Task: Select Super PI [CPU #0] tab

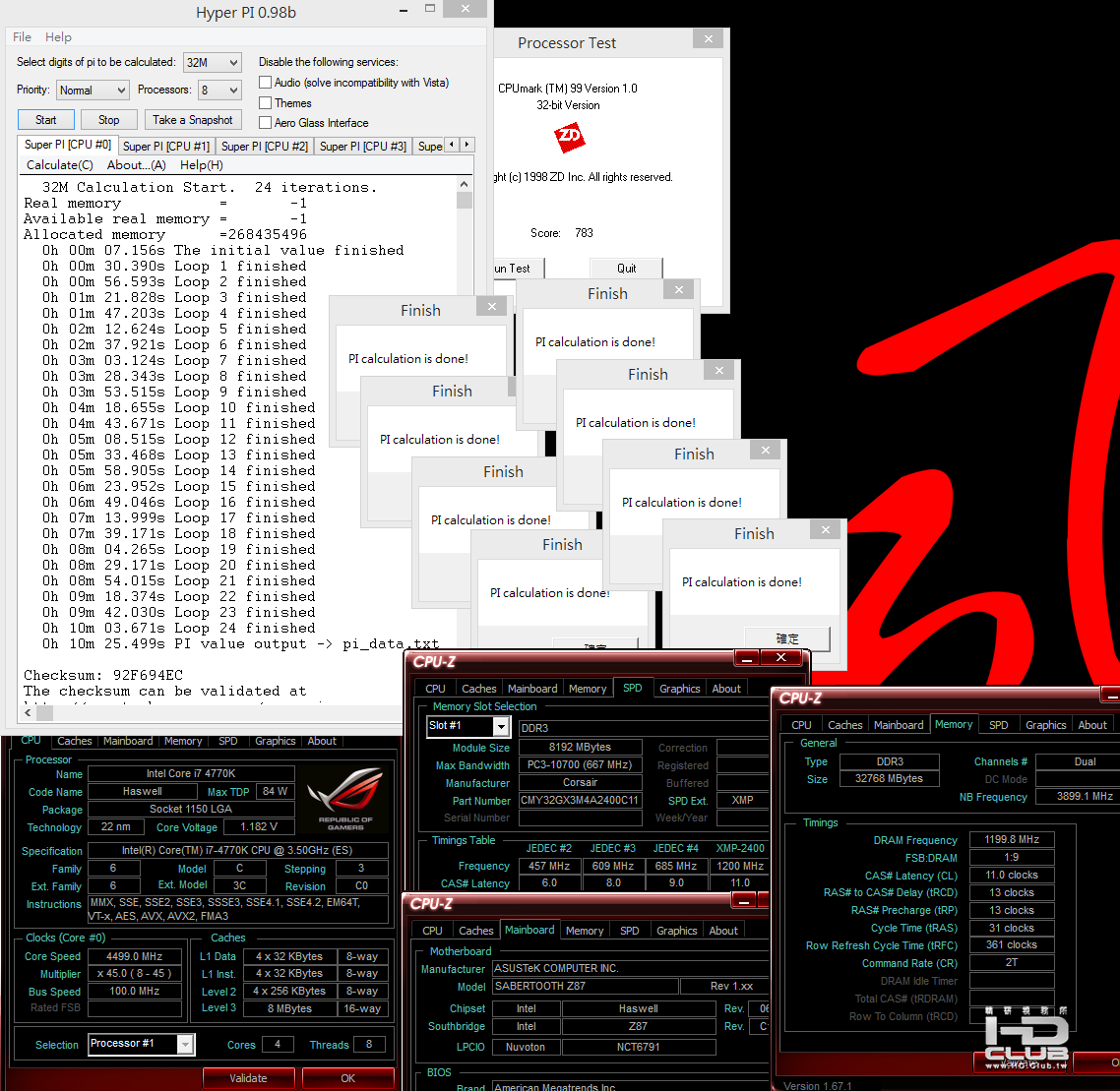Action: click(68, 145)
